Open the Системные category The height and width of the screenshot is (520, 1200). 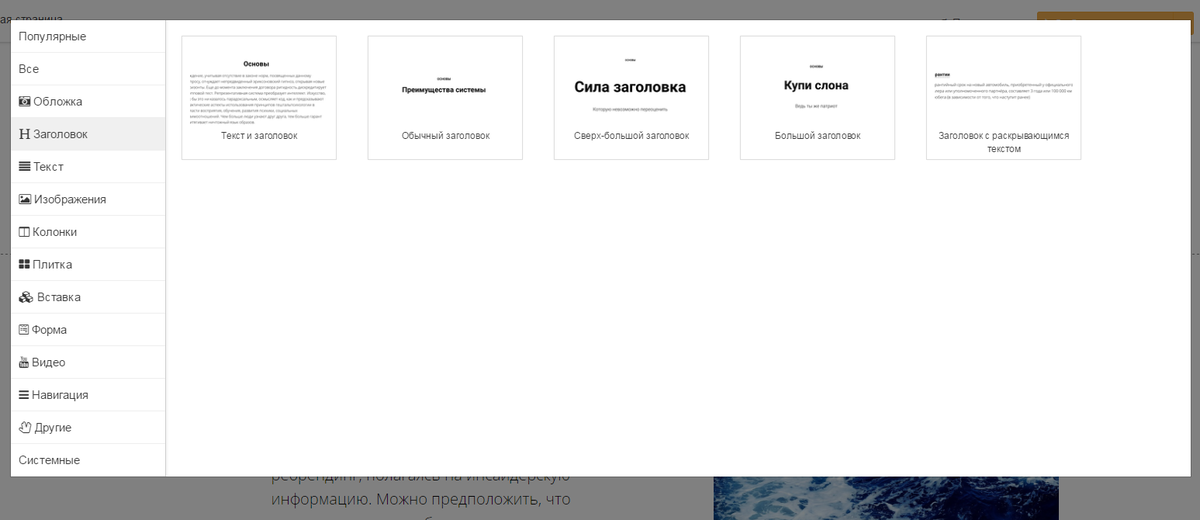[x=49, y=460]
